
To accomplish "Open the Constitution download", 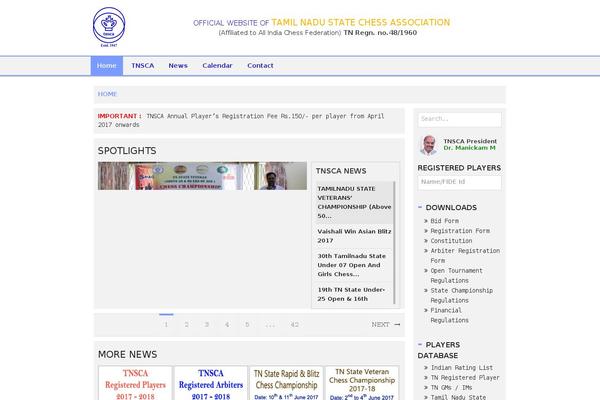I will coord(452,241).
